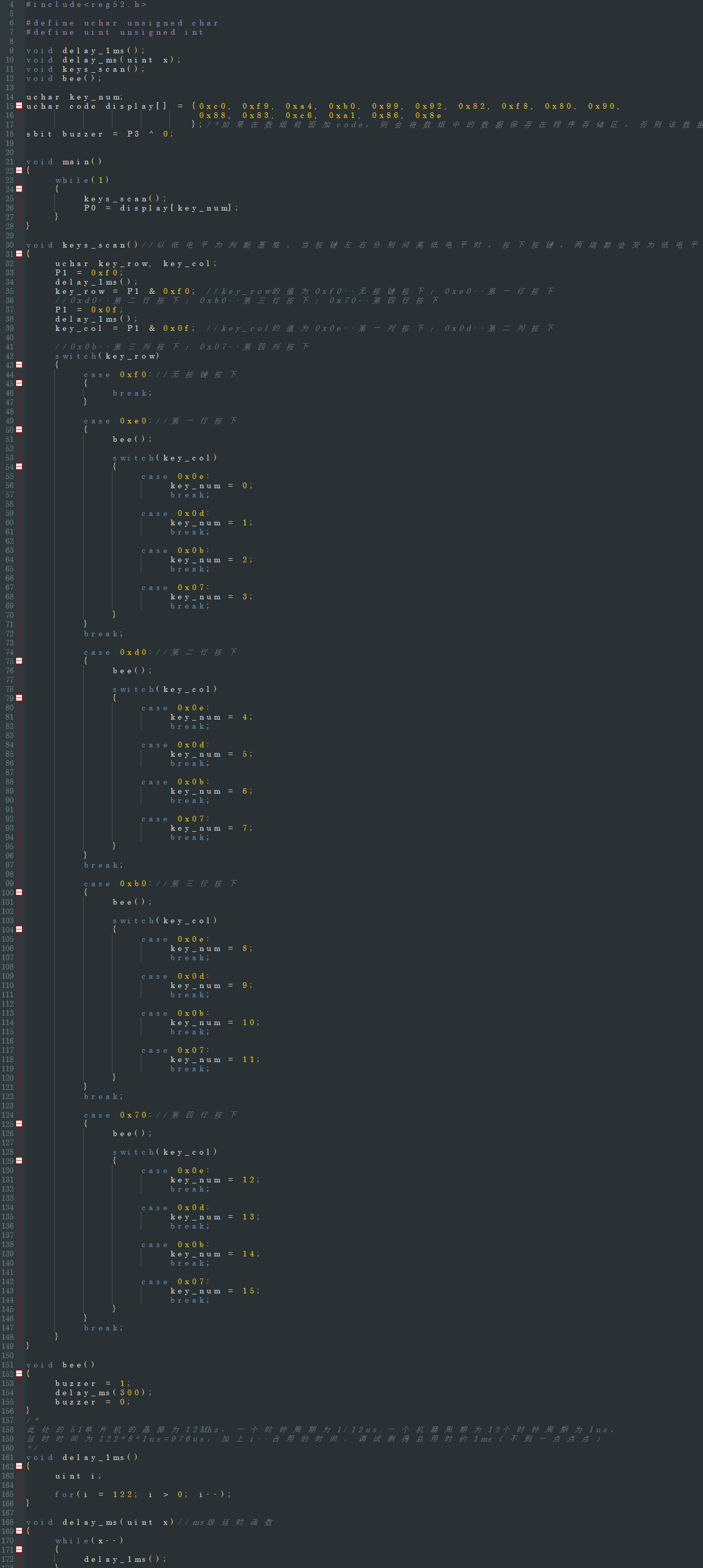This screenshot has height=1568, width=703.
Task: Collapse the while(1) block fold at line 24
Action: pos(19,189)
